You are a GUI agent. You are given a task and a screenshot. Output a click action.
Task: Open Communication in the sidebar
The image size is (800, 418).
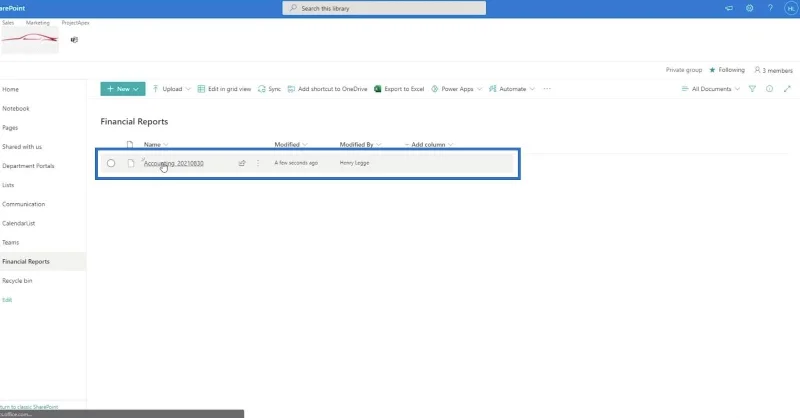tap(23, 204)
